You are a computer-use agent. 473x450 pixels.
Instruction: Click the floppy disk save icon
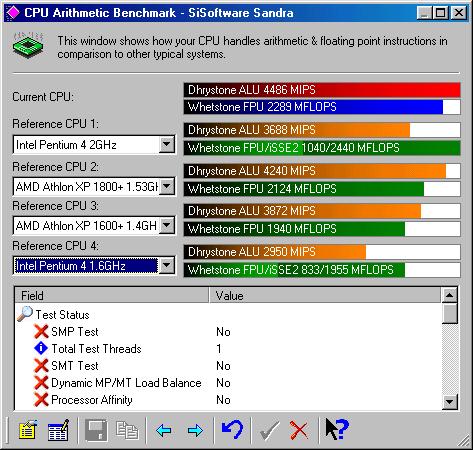[96, 430]
